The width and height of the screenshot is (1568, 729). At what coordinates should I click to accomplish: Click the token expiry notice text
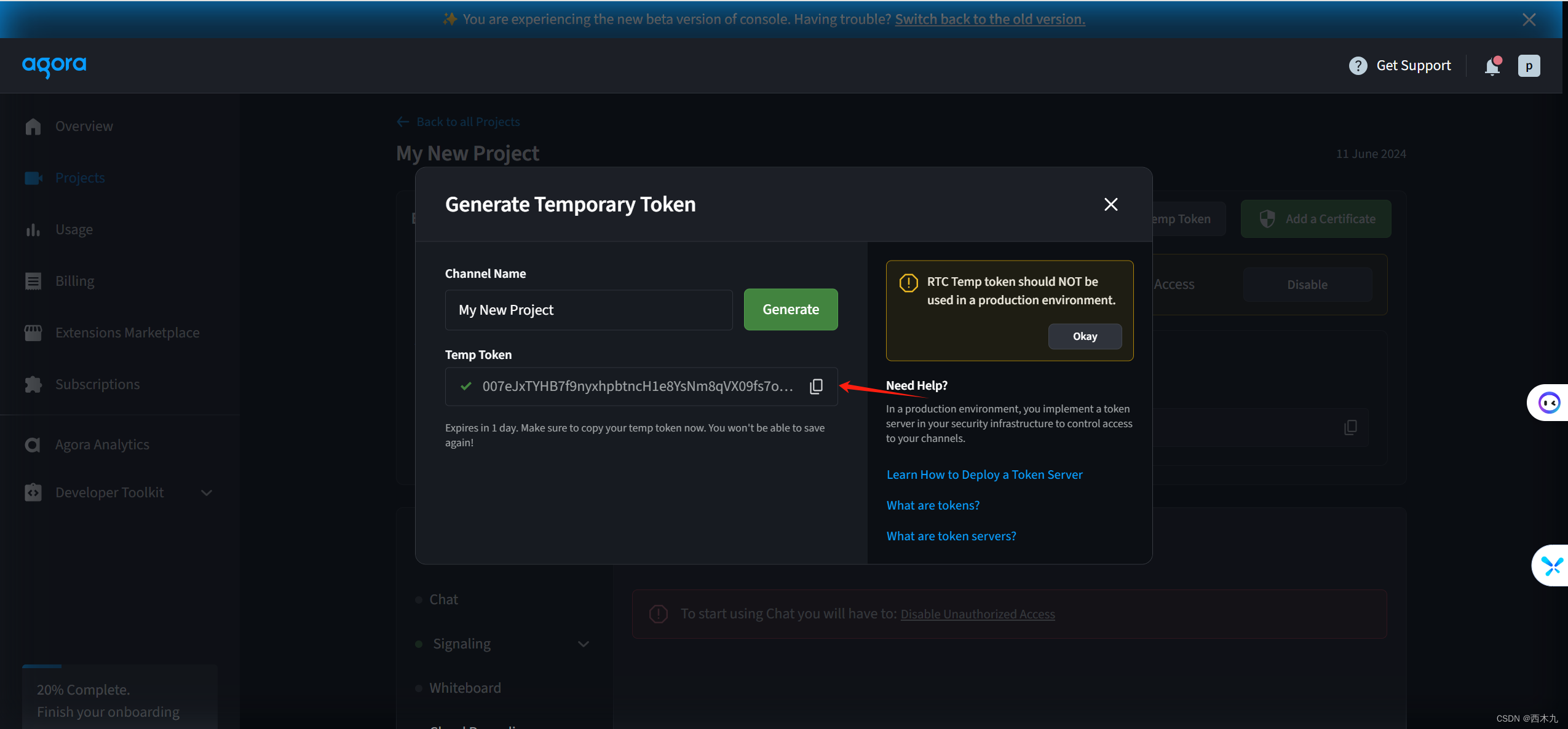635,435
